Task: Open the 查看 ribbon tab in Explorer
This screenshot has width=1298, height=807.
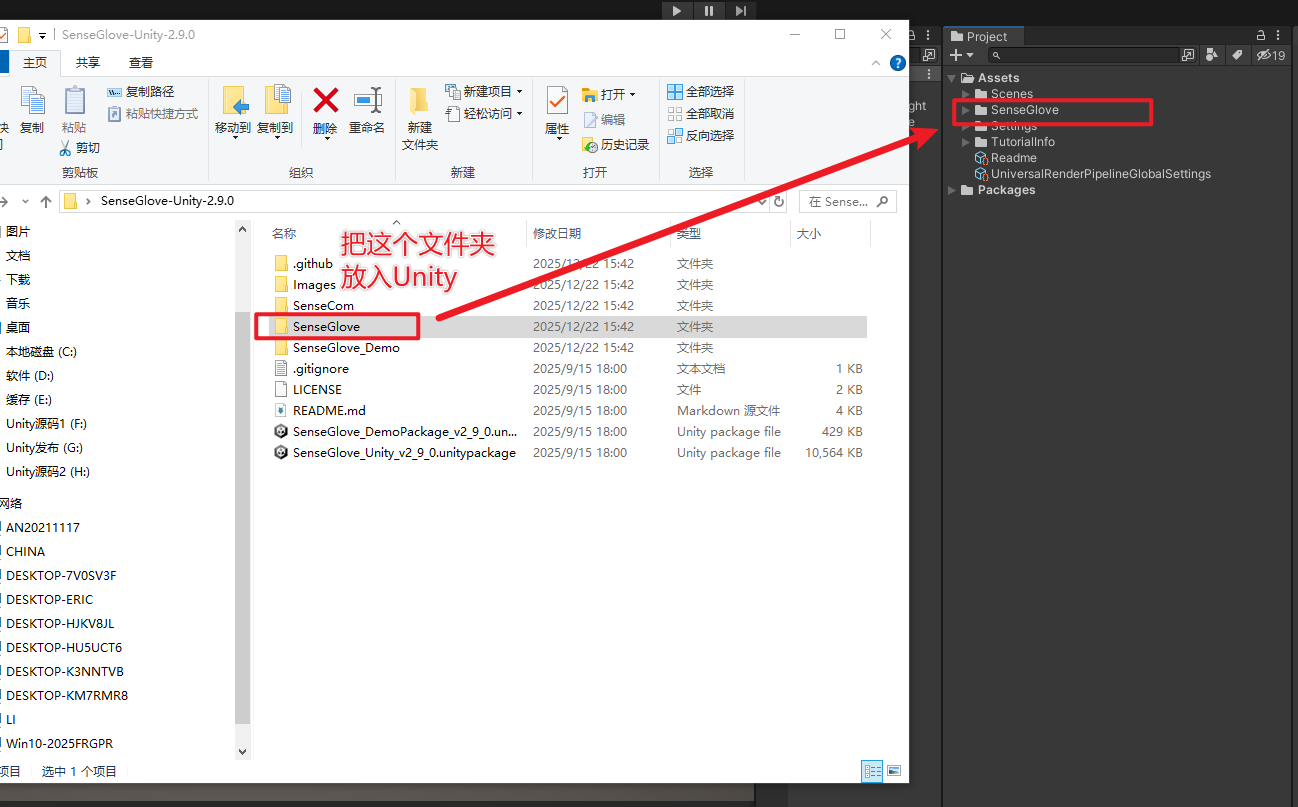Action: [141, 62]
